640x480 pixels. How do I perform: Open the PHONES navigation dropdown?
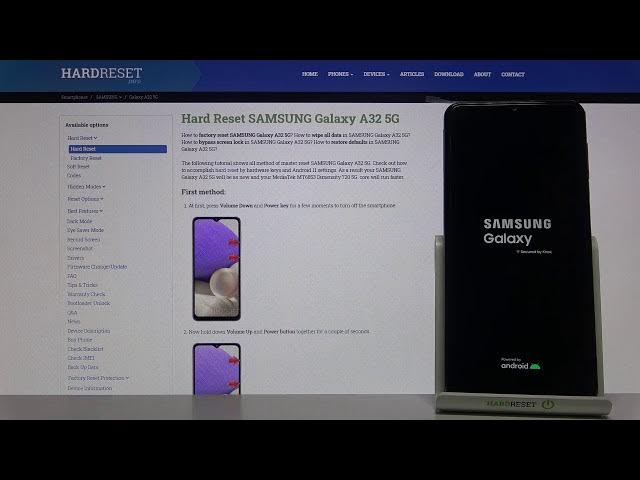(x=340, y=74)
